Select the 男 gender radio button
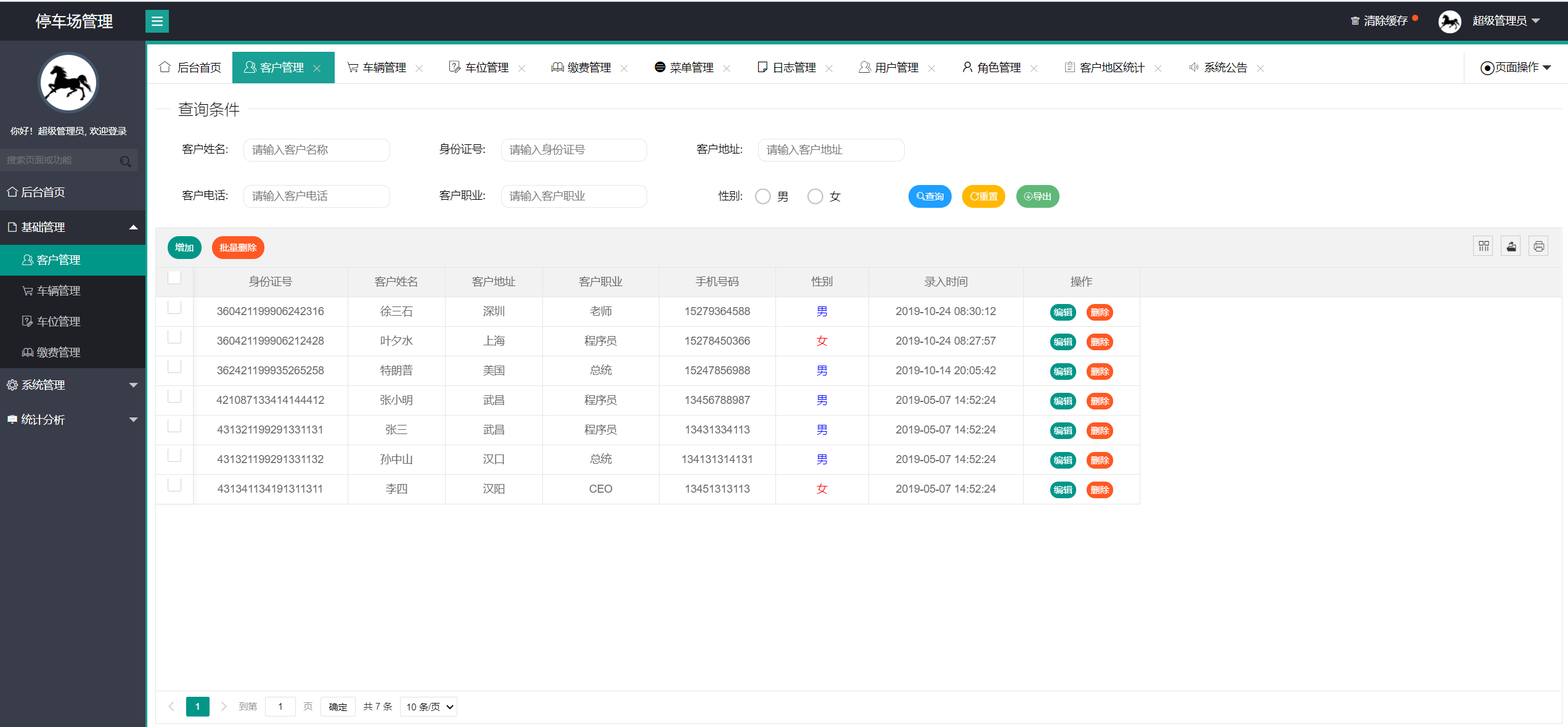This screenshot has height=727, width=1568. (x=763, y=197)
